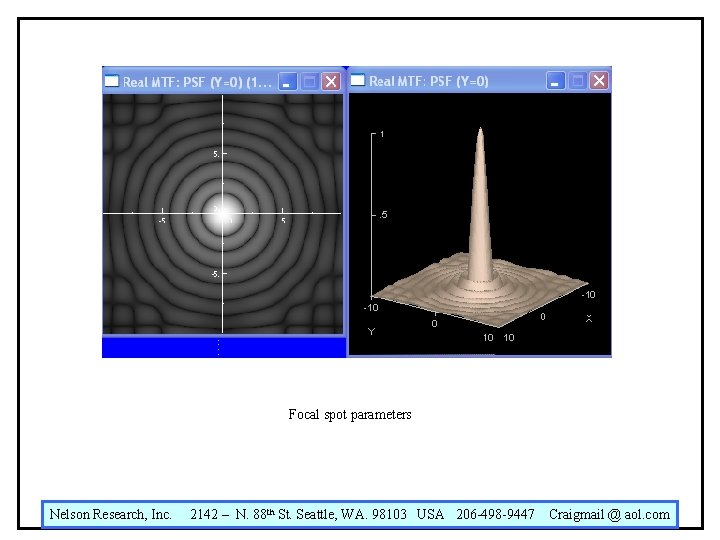720x540 pixels.
Task: Click the '-5' tick label on 2D horizontal axis
Action: click(162, 221)
